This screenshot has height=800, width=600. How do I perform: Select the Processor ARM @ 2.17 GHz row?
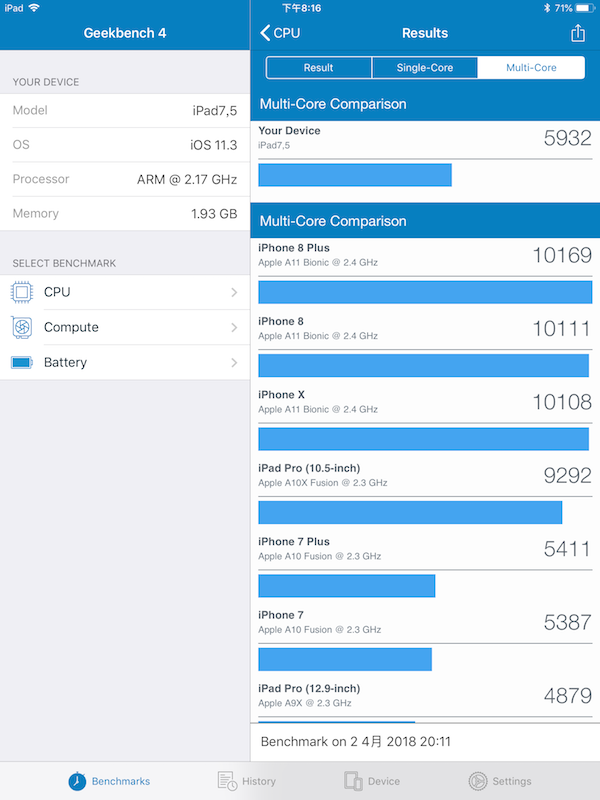[x=125, y=179]
